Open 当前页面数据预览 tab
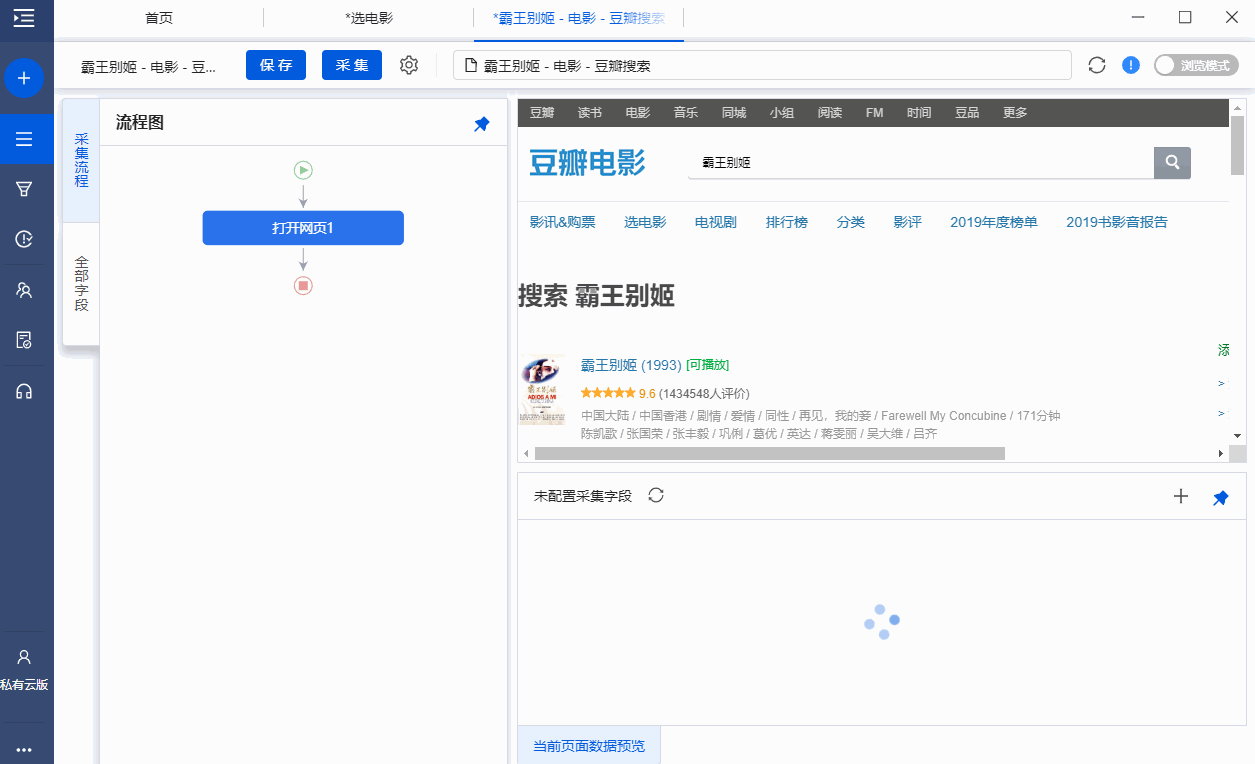This screenshot has height=764, width=1255. point(589,746)
